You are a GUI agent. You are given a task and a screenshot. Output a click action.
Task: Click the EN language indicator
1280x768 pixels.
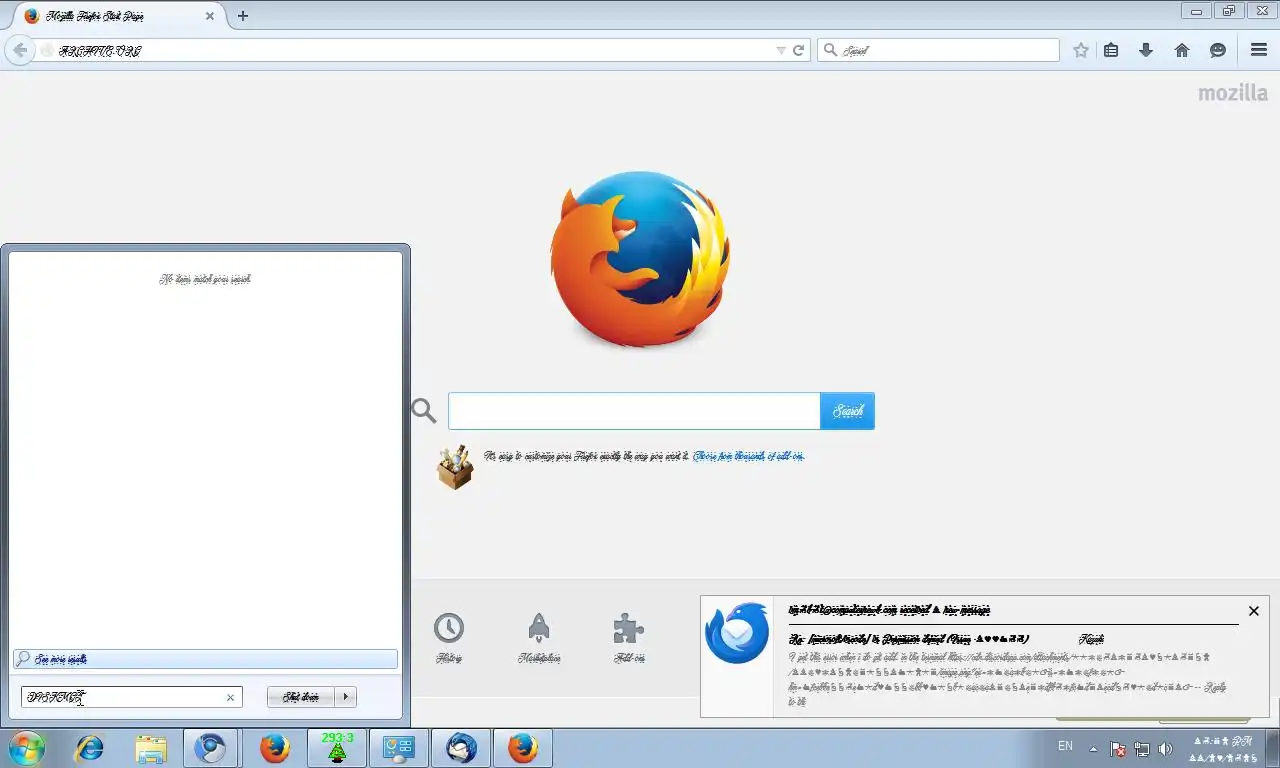pyautogui.click(x=1065, y=746)
